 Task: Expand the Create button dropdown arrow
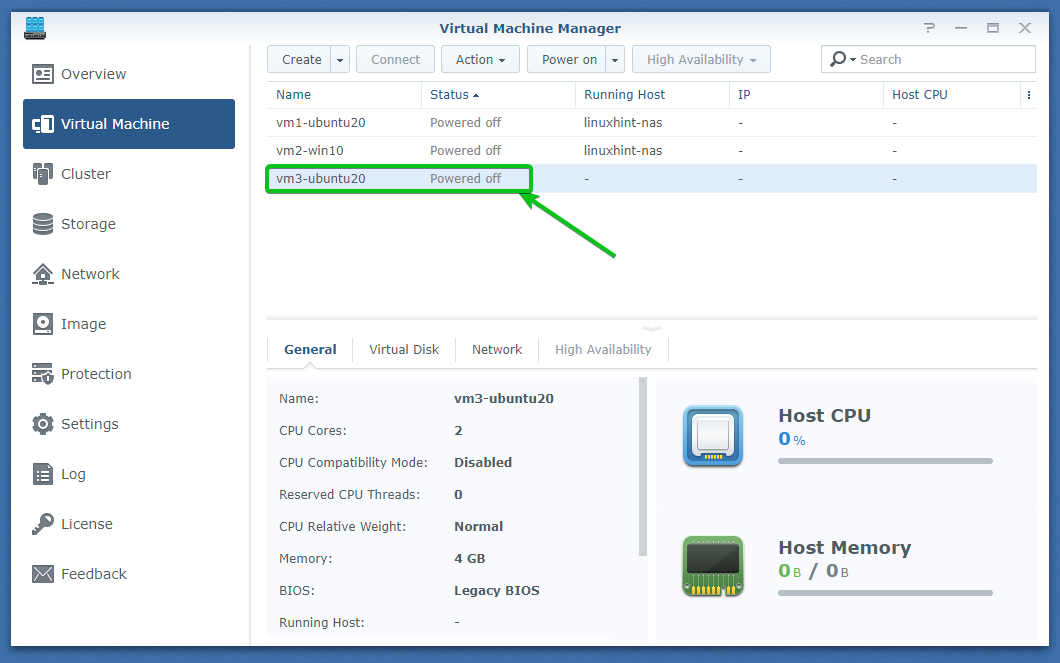point(340,60)
